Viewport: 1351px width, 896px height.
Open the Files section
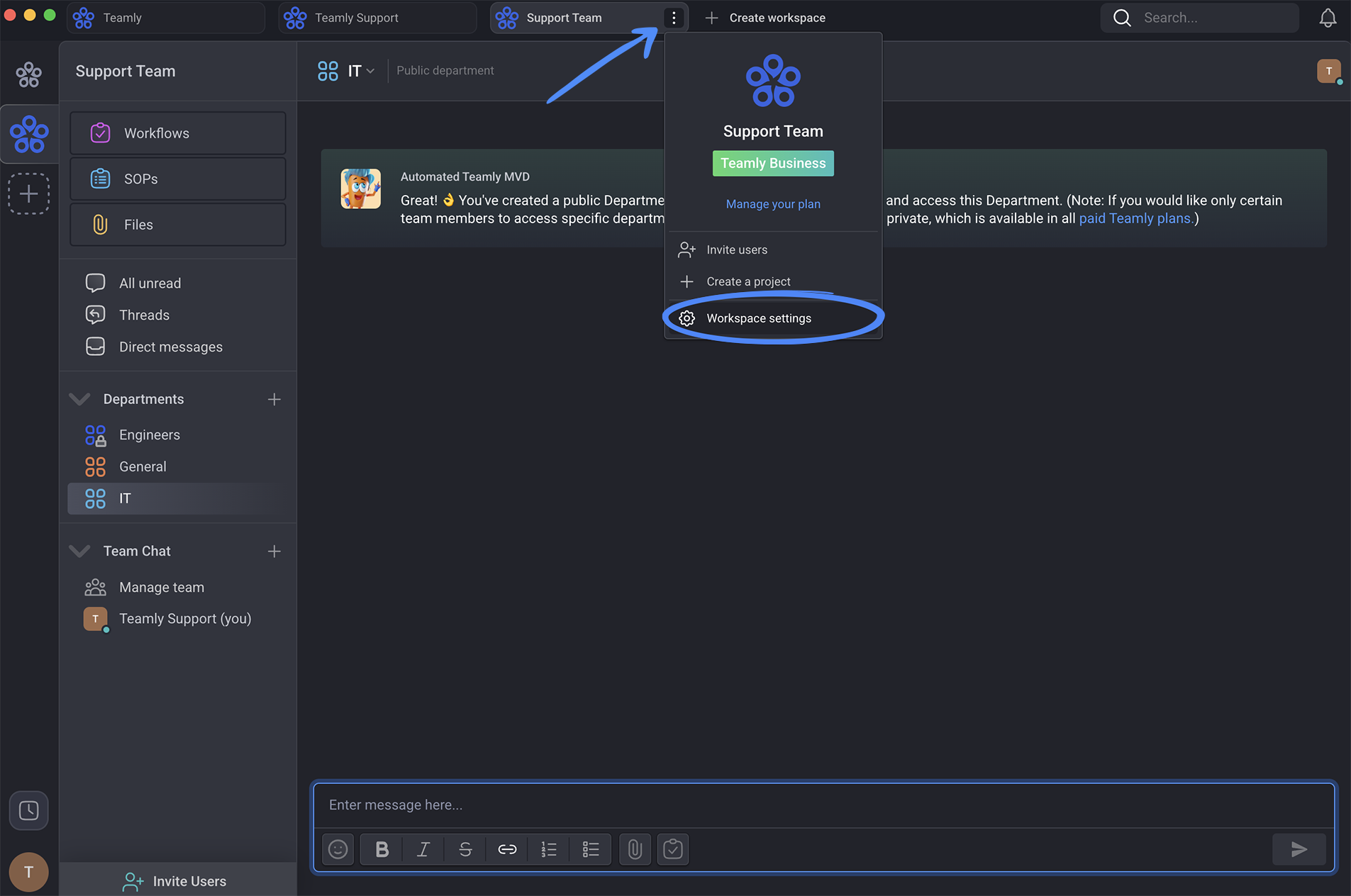tap(177, 225)
